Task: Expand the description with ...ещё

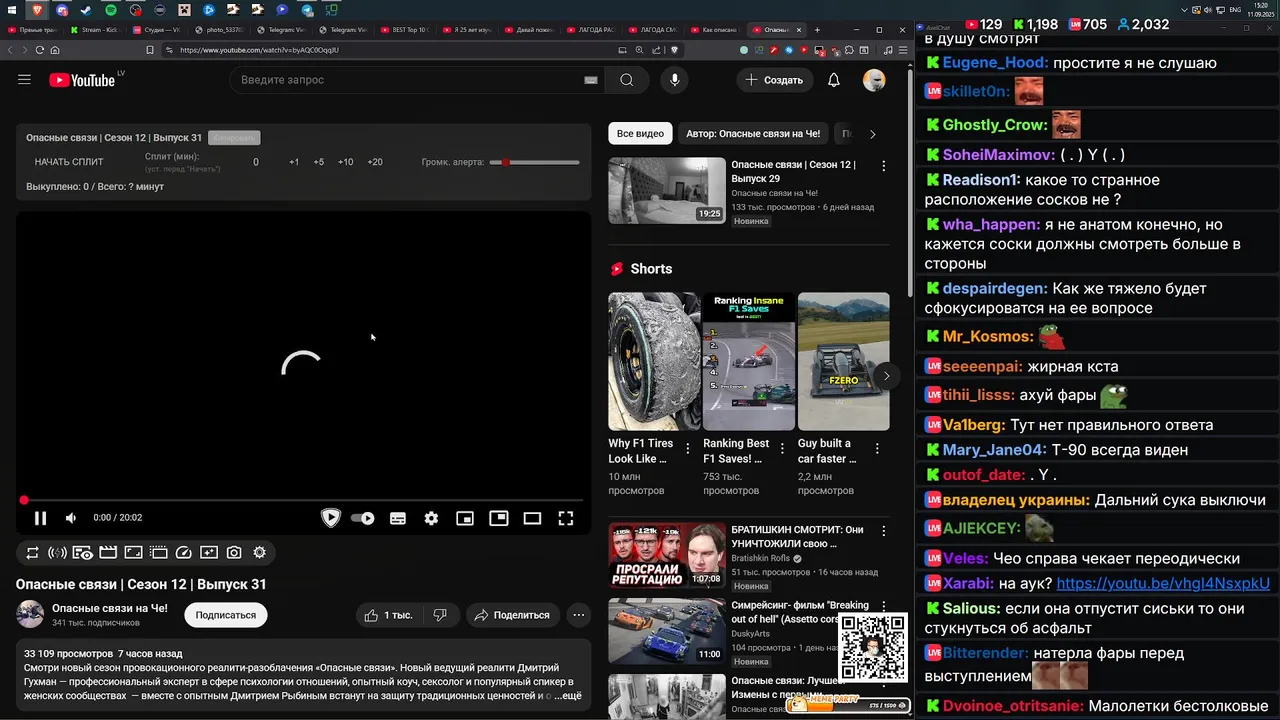Action: tap(566, 696)
